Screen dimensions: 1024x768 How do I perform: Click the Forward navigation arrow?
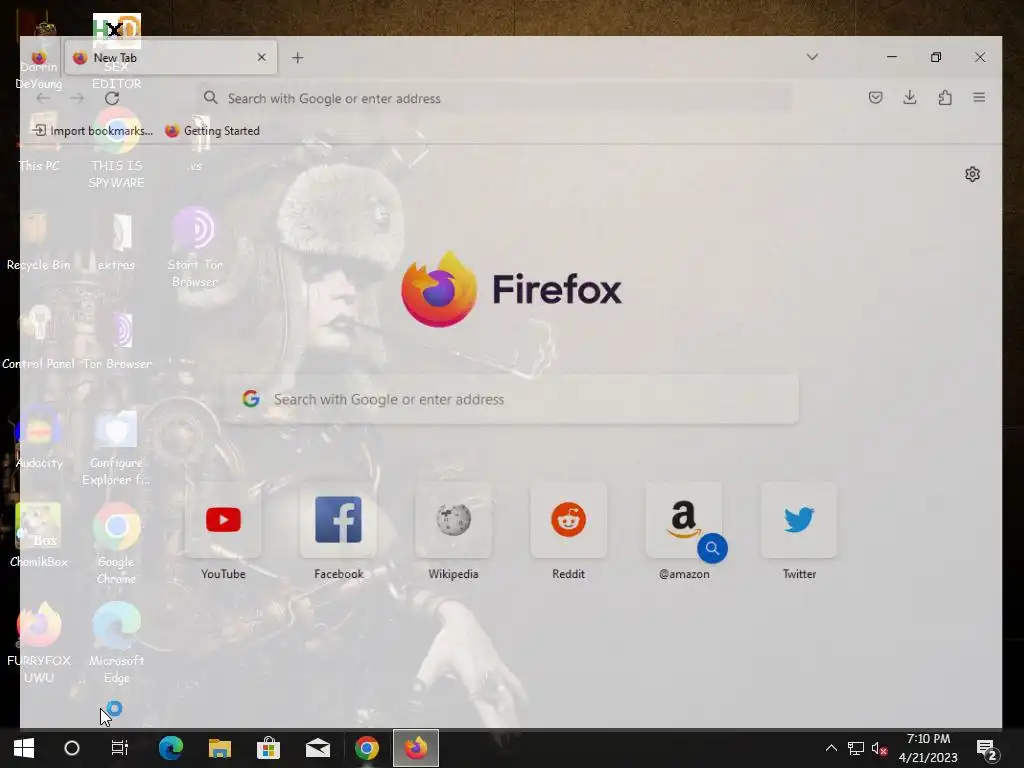tap(77, 98)
